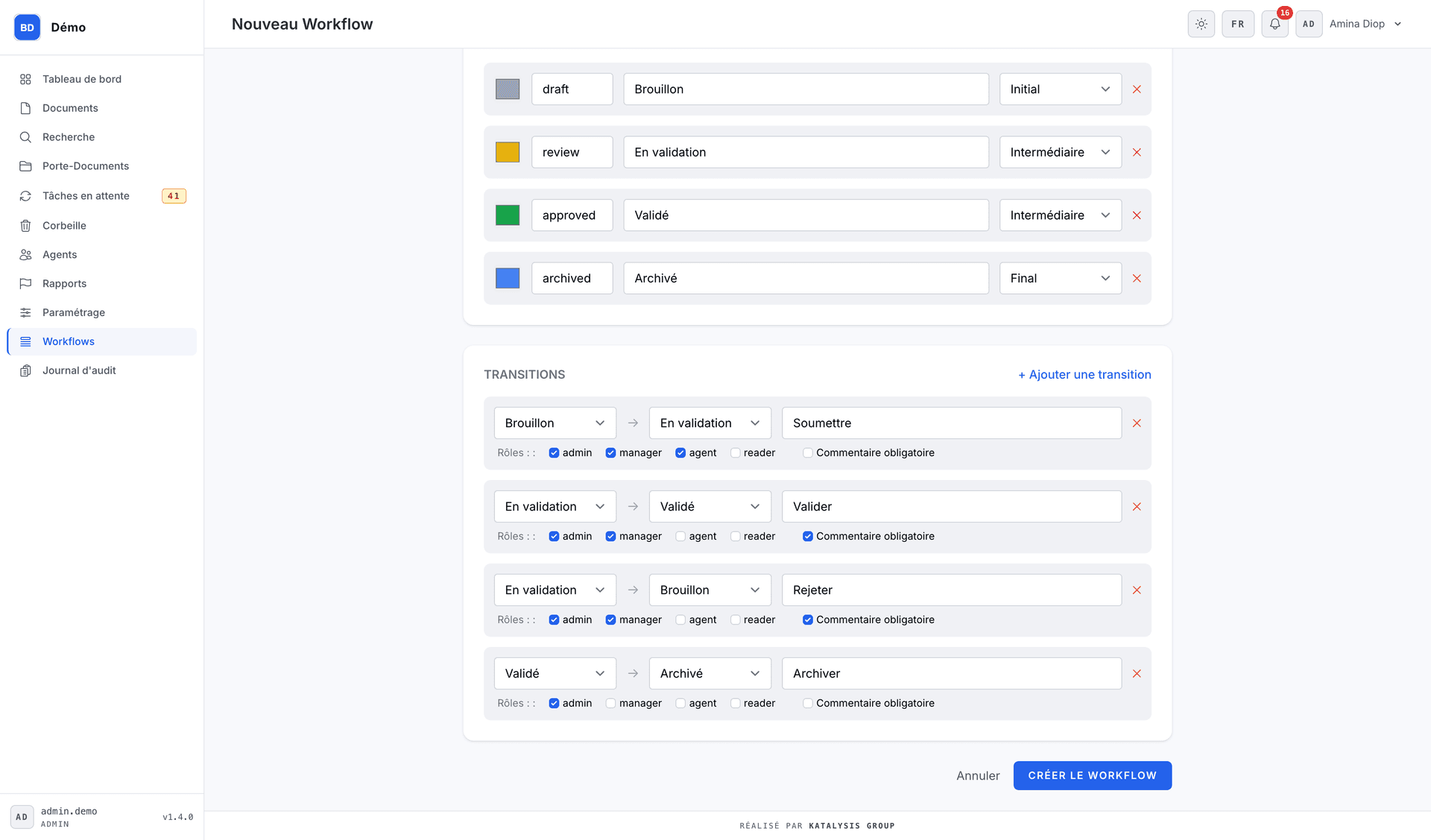1431x840 pixels.
Task: Open type dropdown for approved state
Action: click(x=1060, y=215)
